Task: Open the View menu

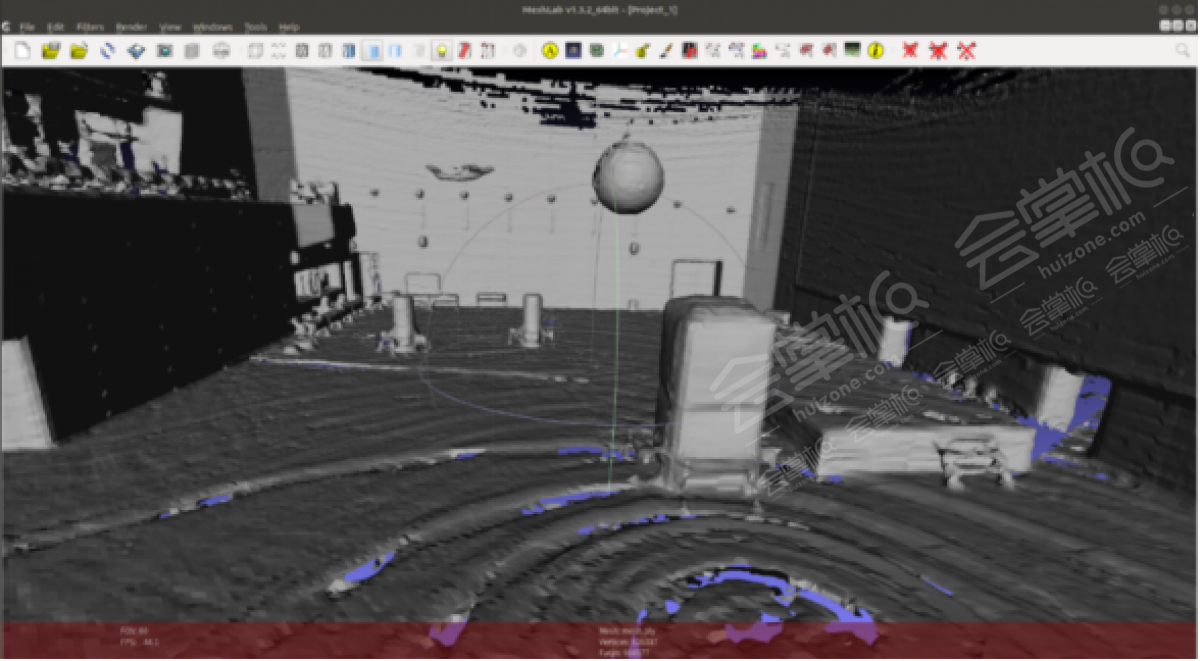Action: click(170, 27)
